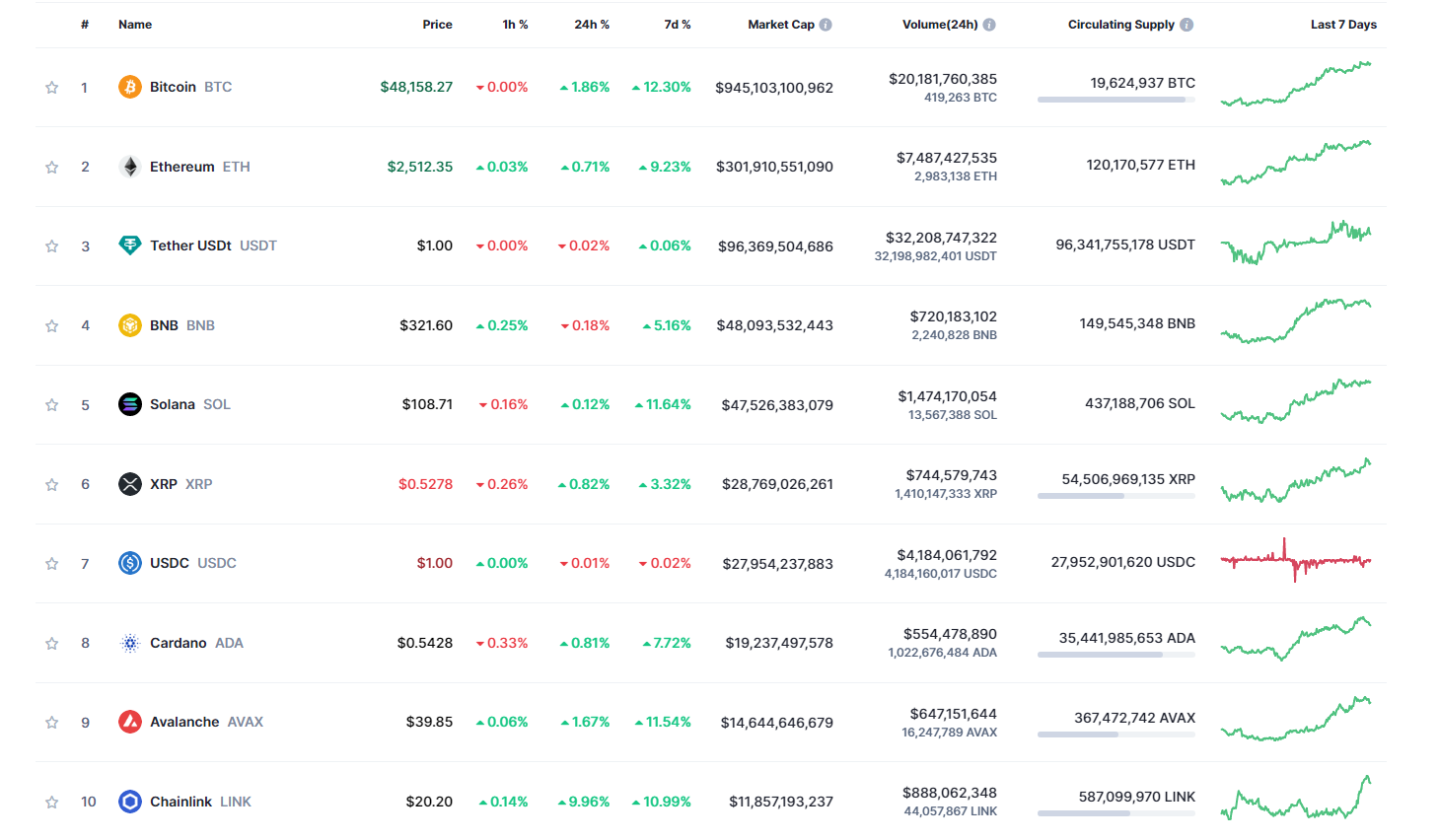Open the Cardano ADA coin page link
The height and width of the screenshot is (840, 1439).
[x=181, y=643]
